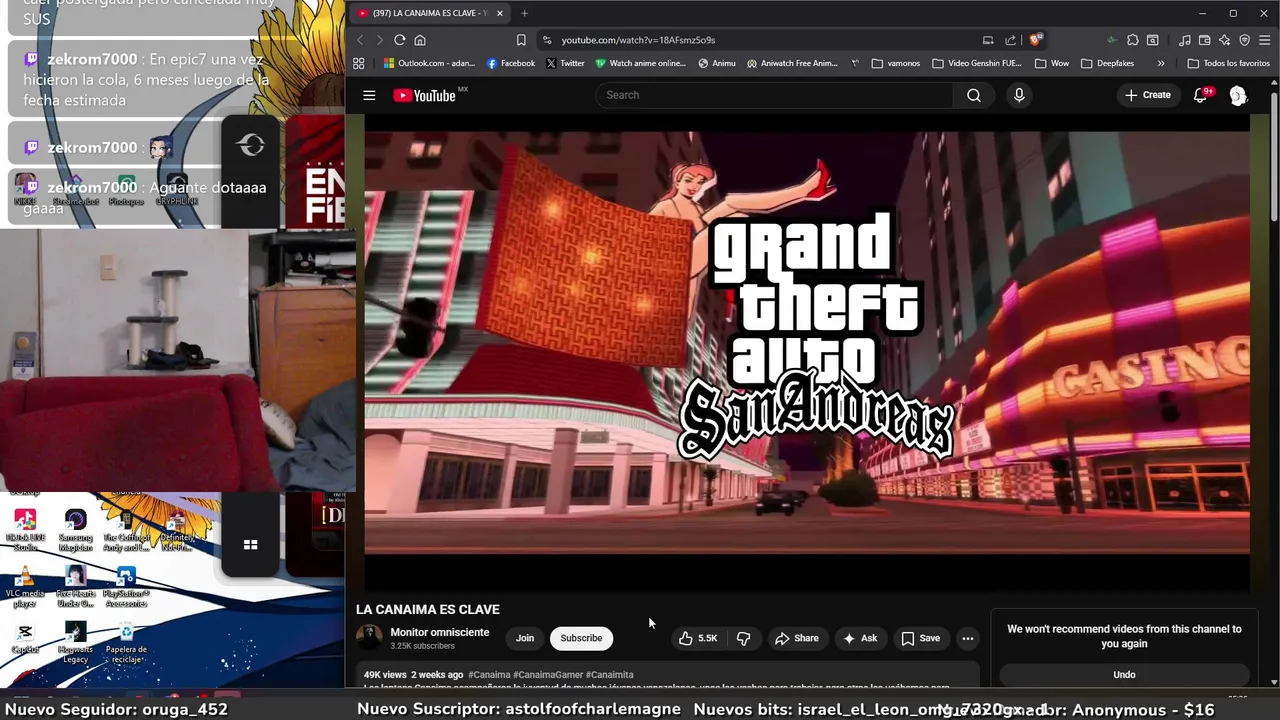Open the Brave playlist music note icon
1280x720 pixels.
1185,40
